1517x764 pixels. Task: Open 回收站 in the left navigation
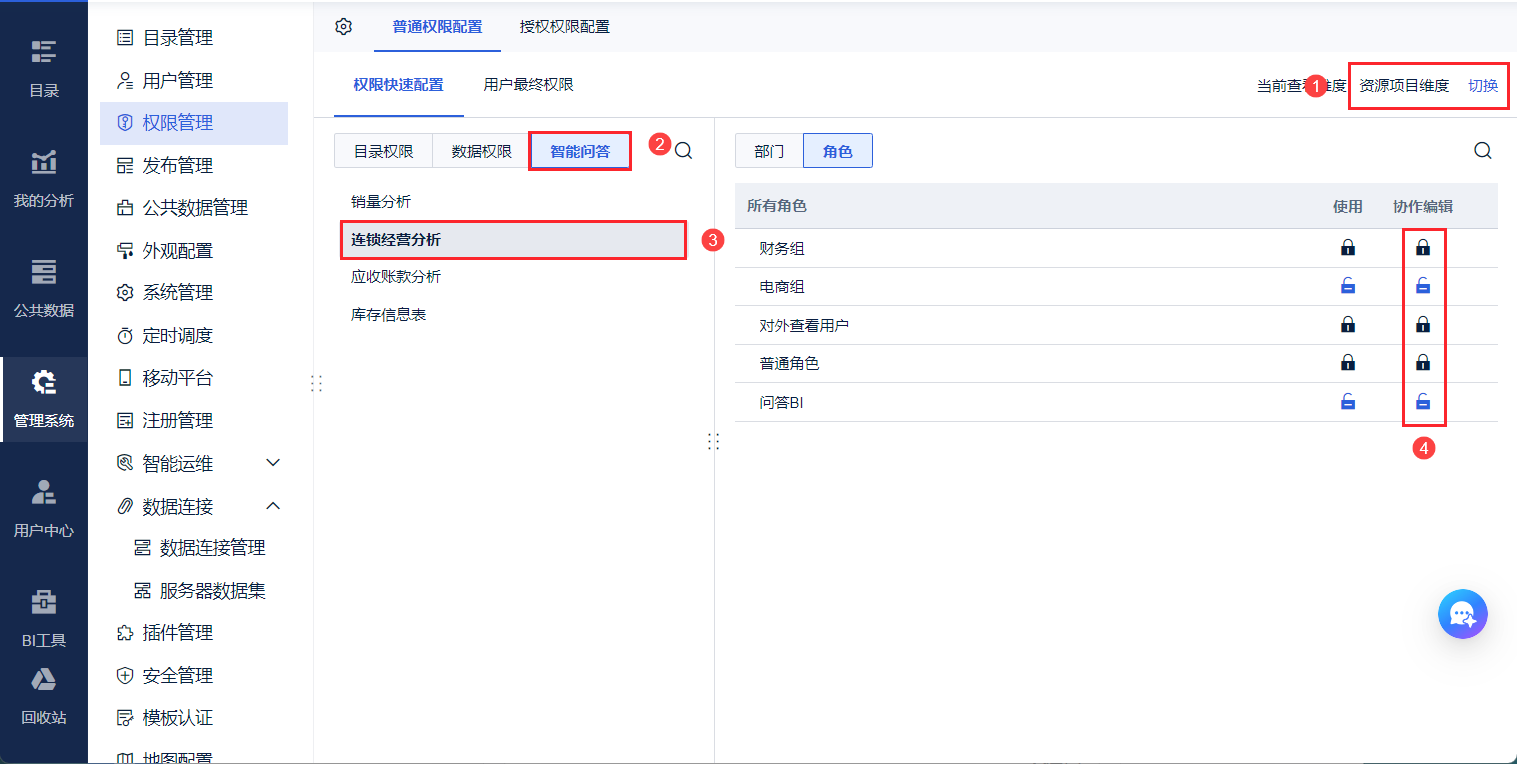pyautogui.click(x=43, y=695)
